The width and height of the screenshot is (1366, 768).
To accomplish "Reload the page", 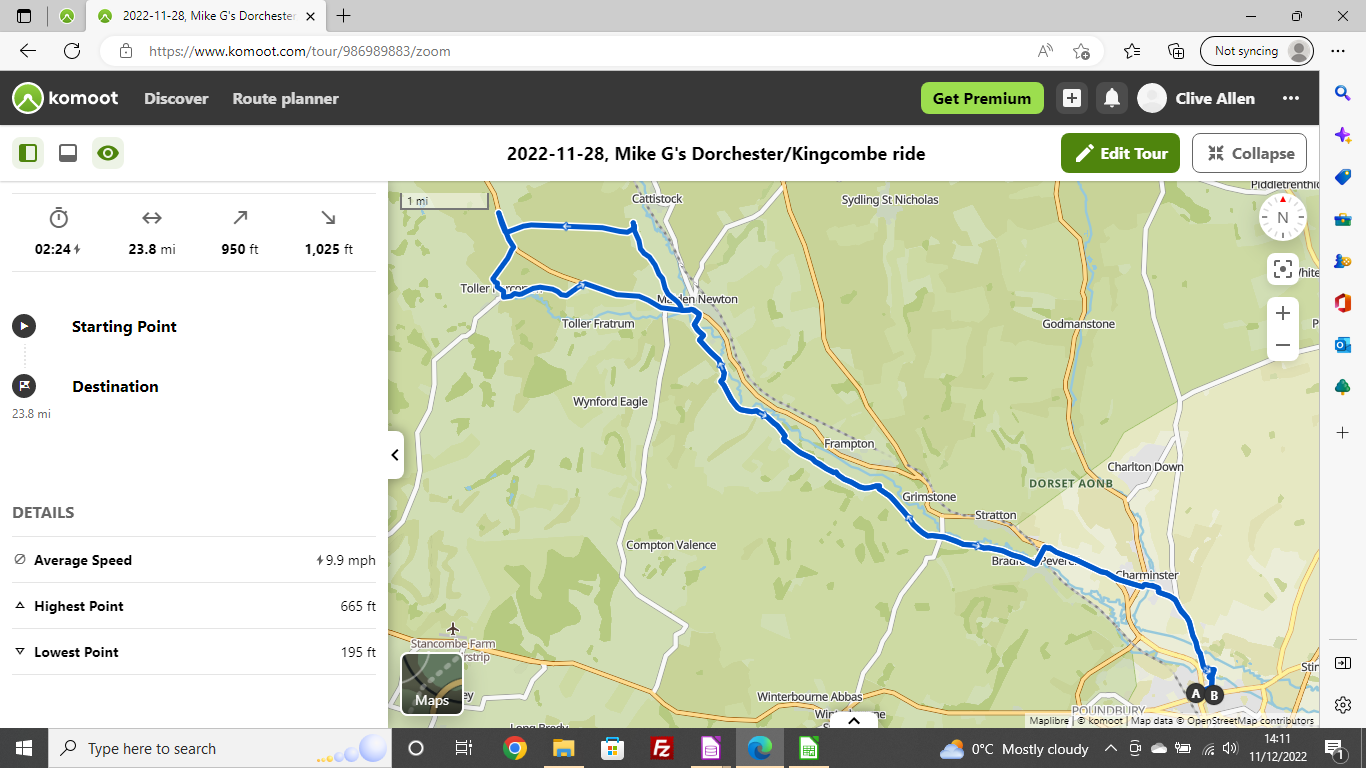I will [72, 51].
